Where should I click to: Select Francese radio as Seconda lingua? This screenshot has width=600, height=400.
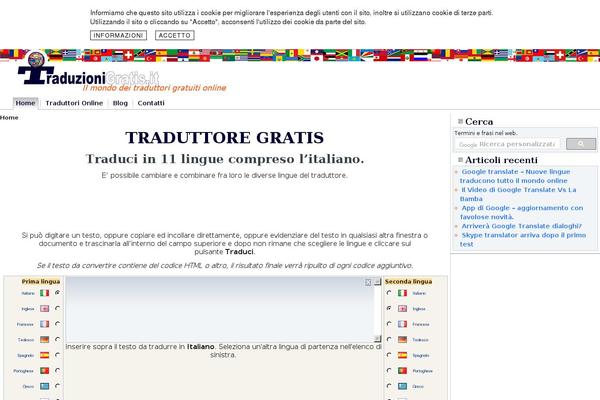click(x=389, y=324)
